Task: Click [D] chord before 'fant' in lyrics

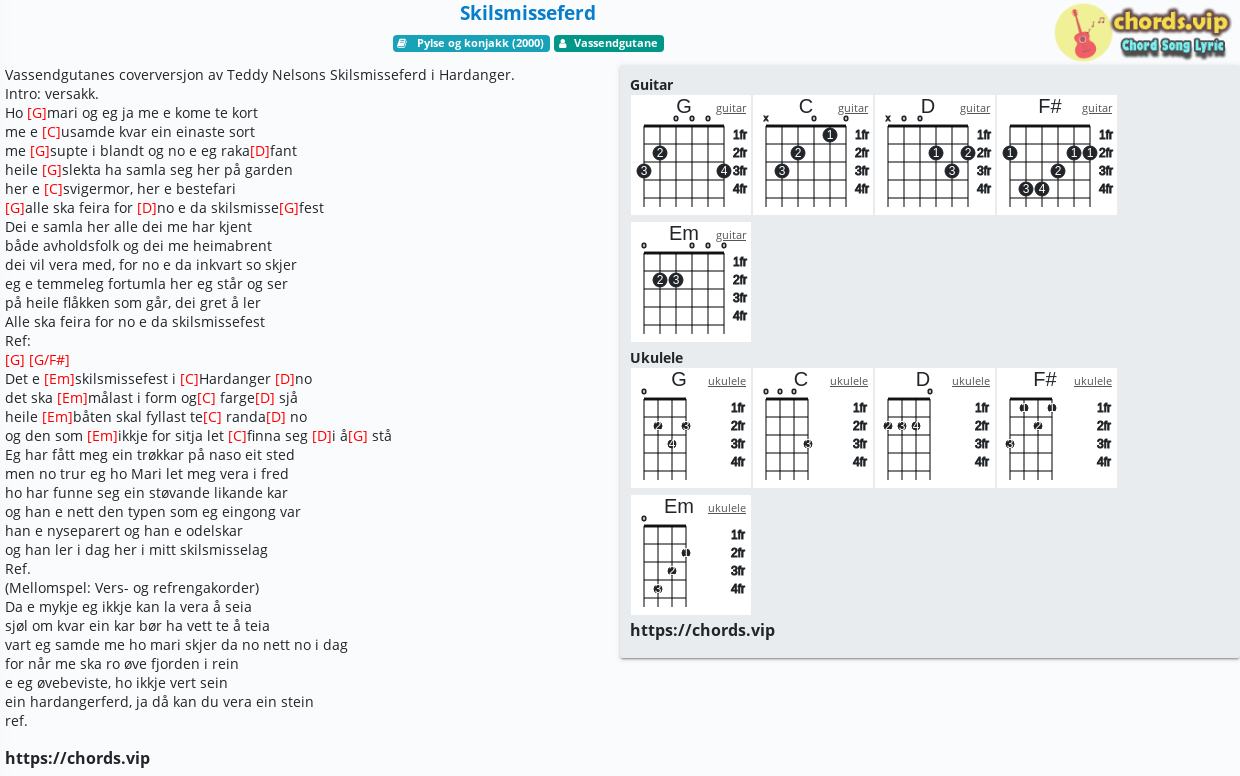Action: [260, 151]
